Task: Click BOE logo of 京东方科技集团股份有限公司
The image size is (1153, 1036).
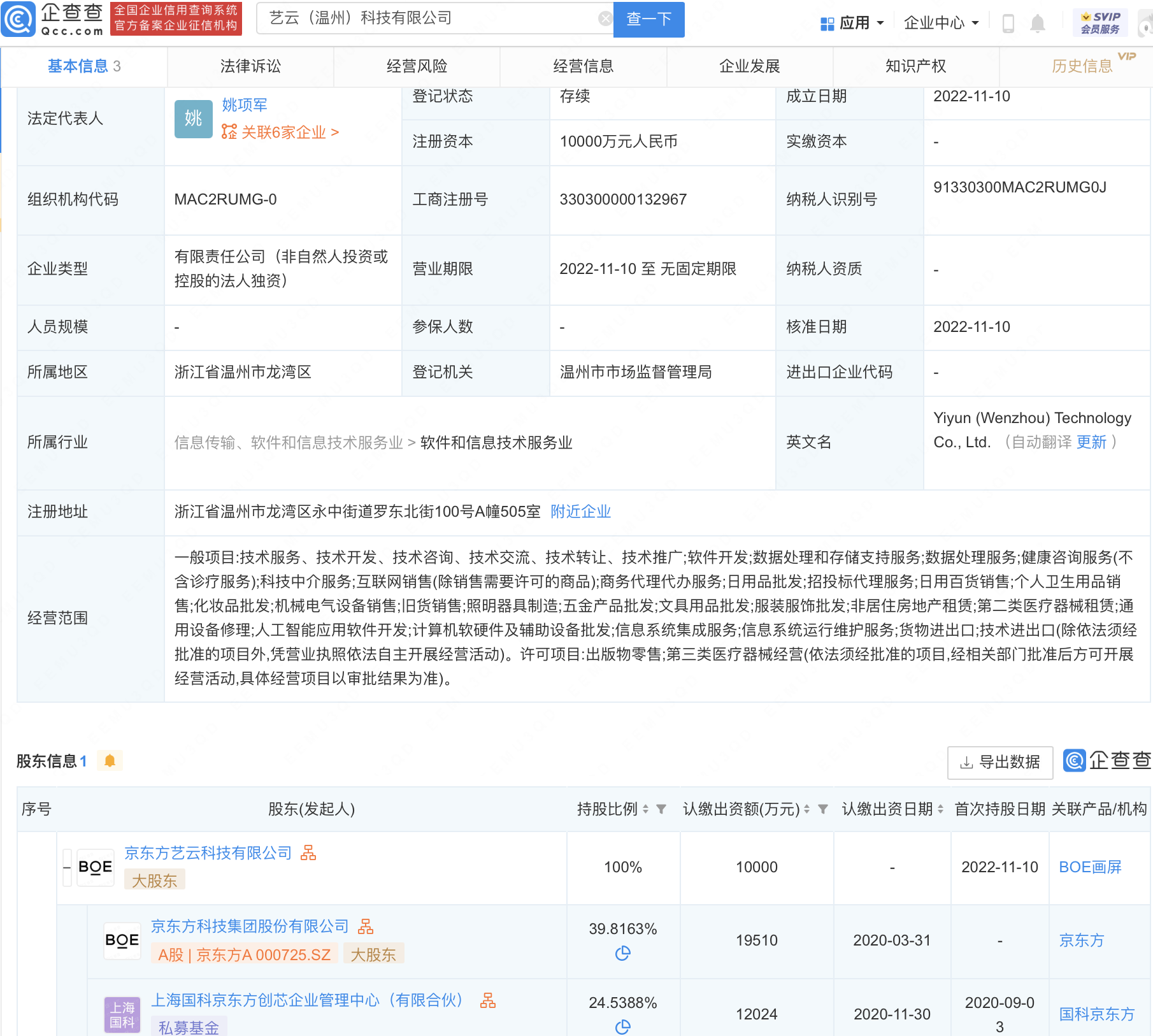Action: coord(122,940)
